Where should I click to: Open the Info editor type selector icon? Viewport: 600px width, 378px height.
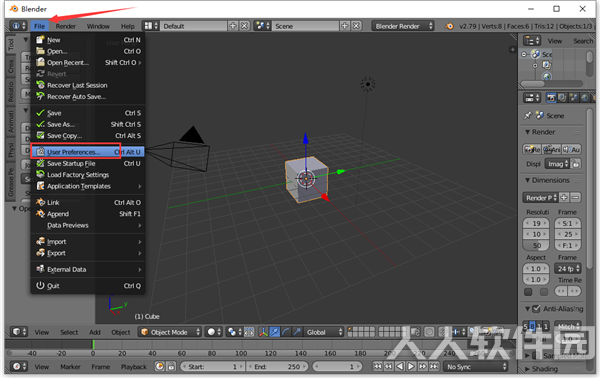click(x=18, y=26)
